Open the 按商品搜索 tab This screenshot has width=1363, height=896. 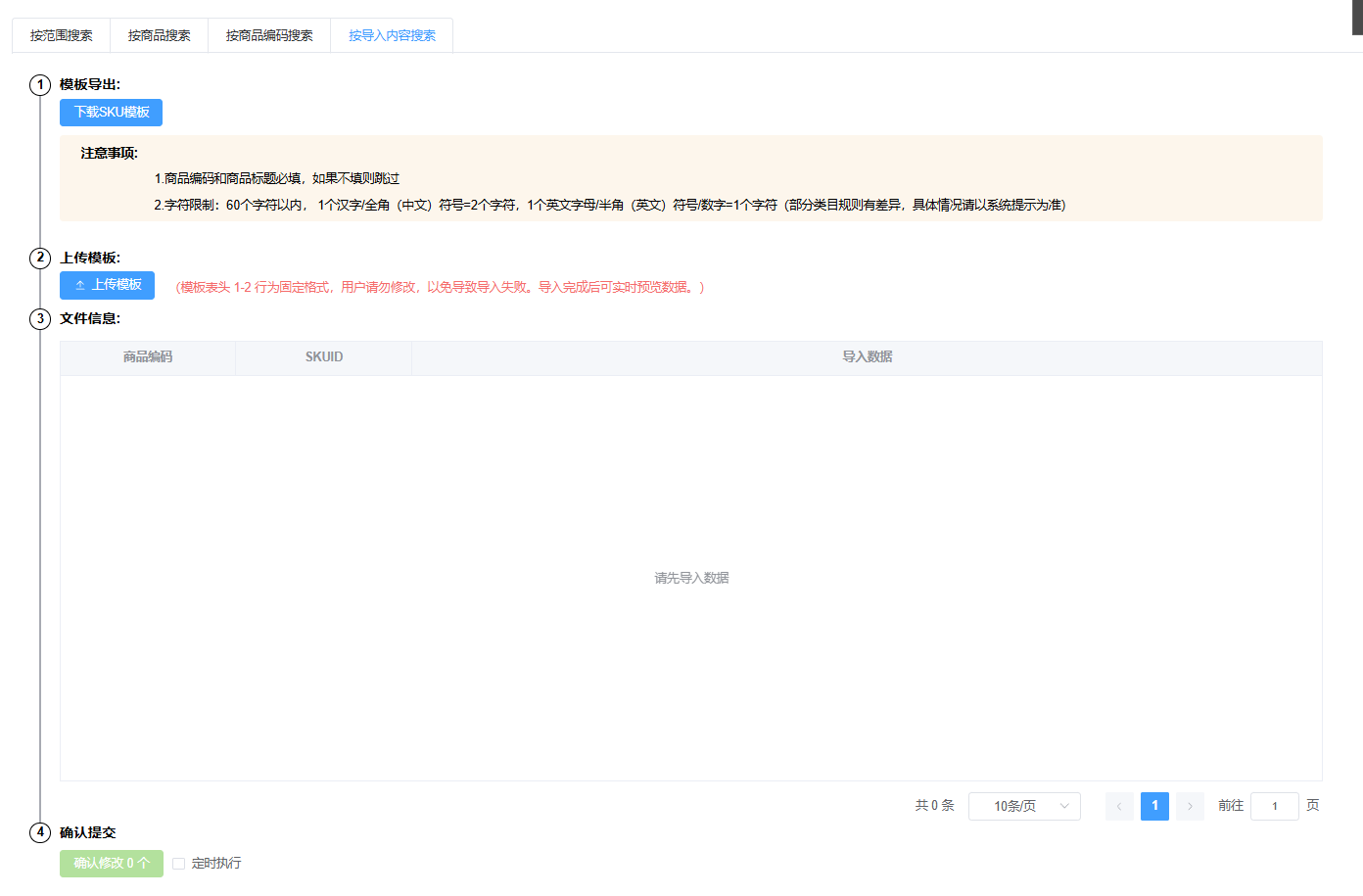[159, 35]
